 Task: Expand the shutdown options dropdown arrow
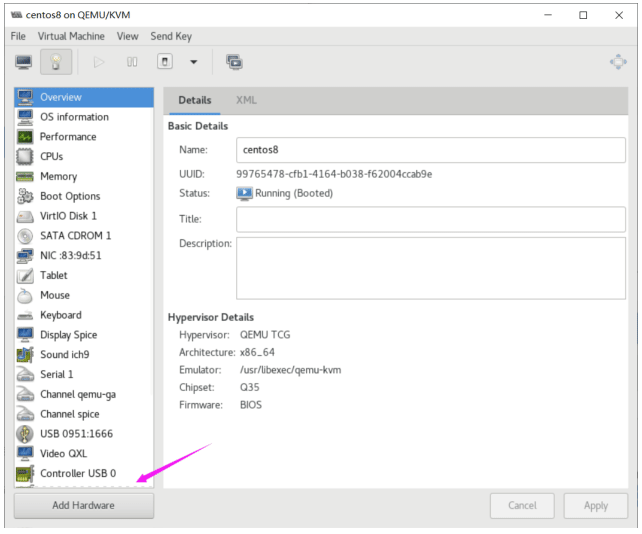click(x=194, y=62)
